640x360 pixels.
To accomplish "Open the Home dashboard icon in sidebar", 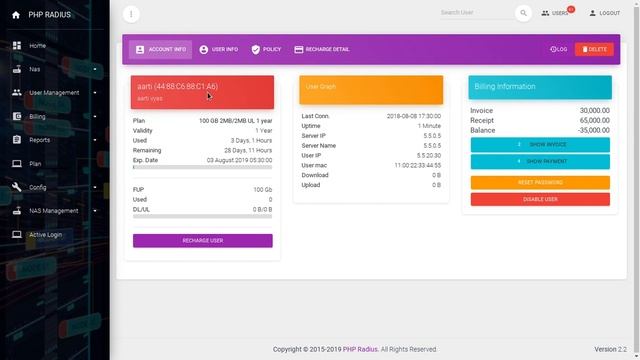I will (x=17, y=45).
